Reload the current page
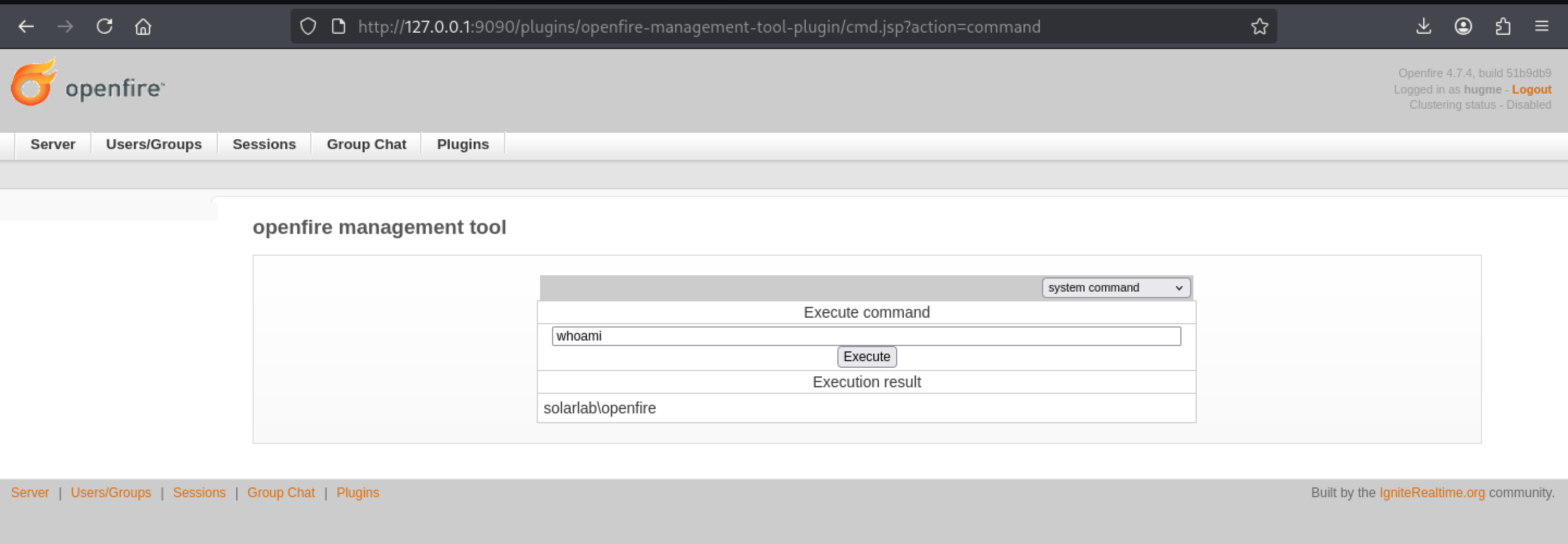Viewport: 1568px width, 544px height. pos(104,27)
